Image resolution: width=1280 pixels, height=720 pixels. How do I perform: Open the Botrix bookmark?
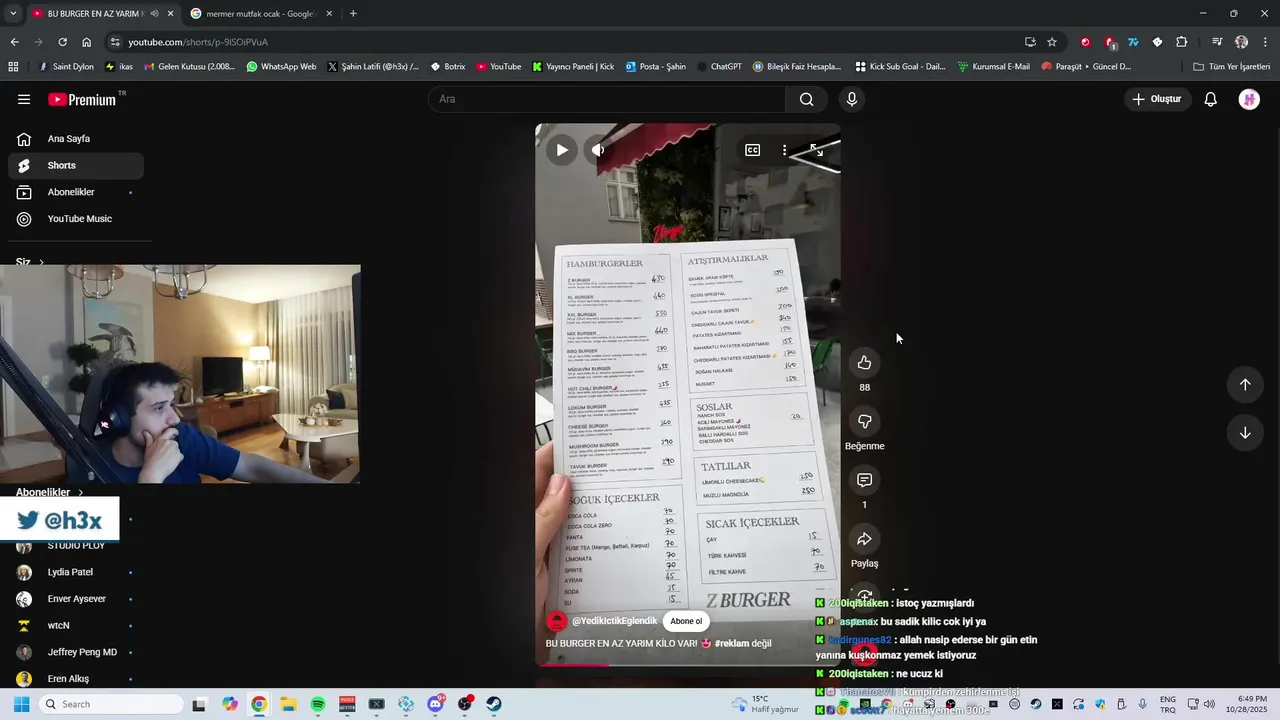[x=447, y=67]
